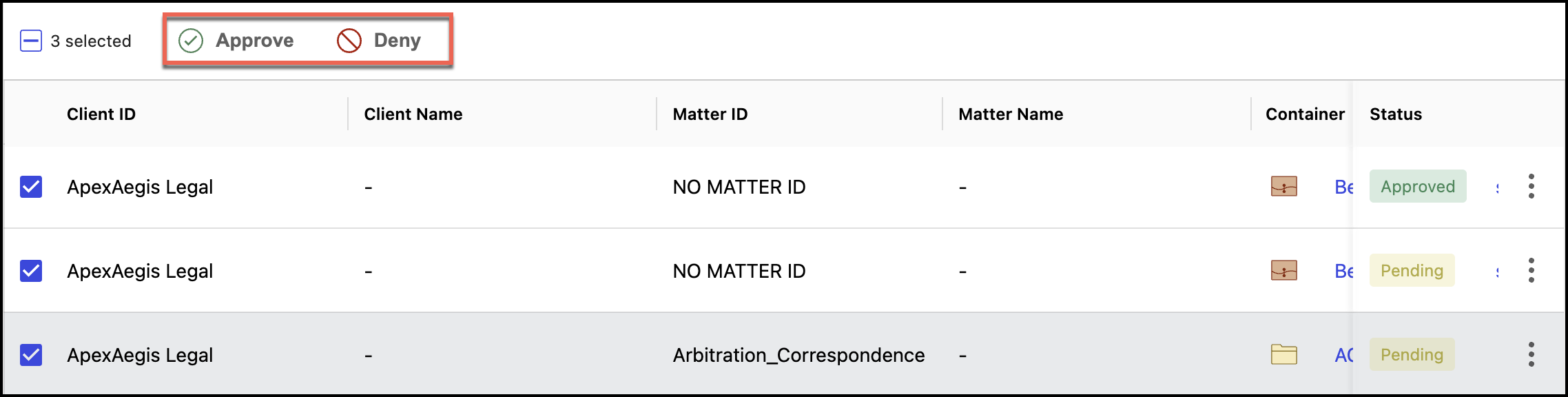Screen dimensions: 1568x397
Task: Uncheck the Arbitration_Correspondence row checkbox
Action: tap(31, 355)
